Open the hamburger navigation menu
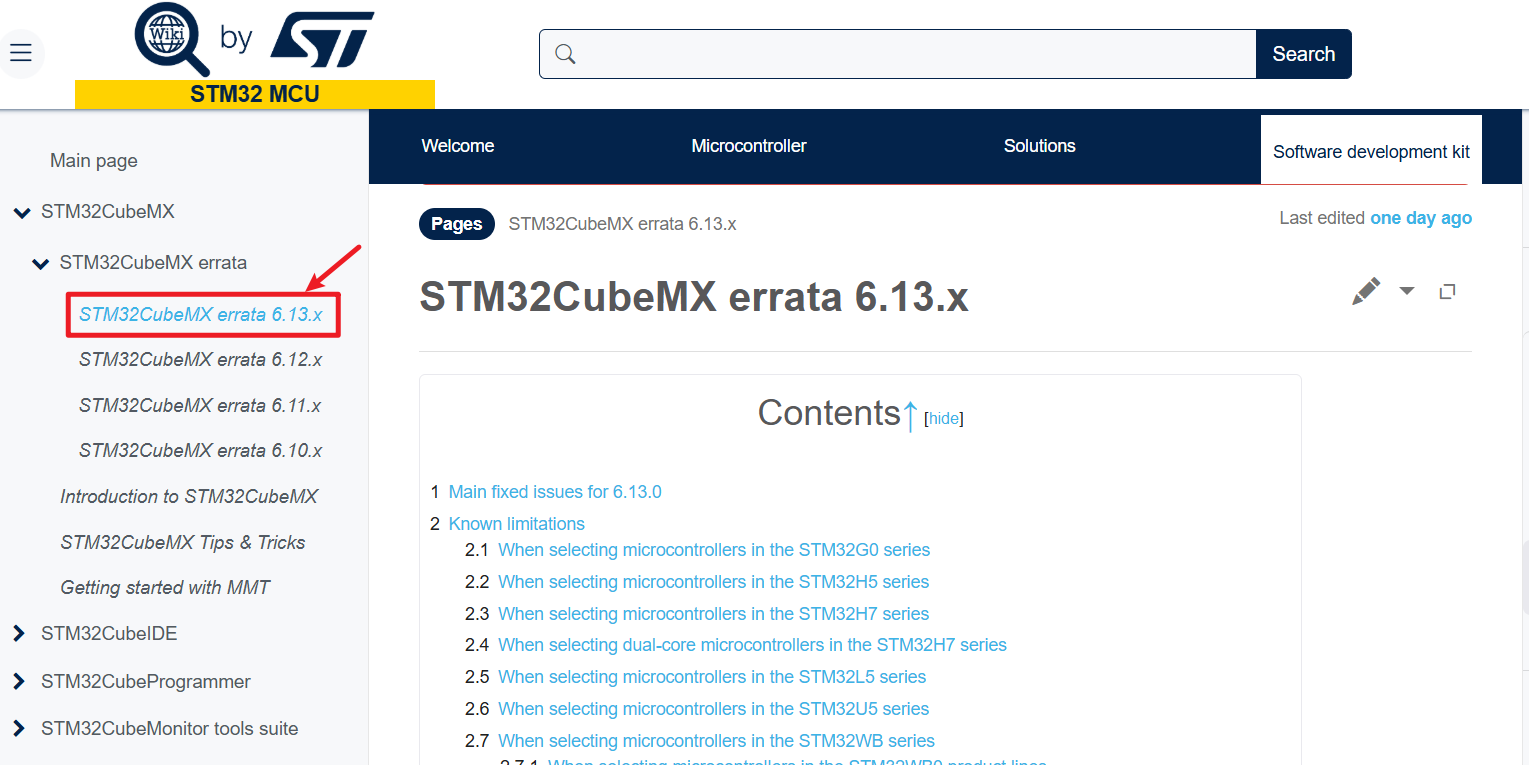Image resolution: width=1529 pixels, height=765 pixels. pyautogui.click(x=22, y=53)
